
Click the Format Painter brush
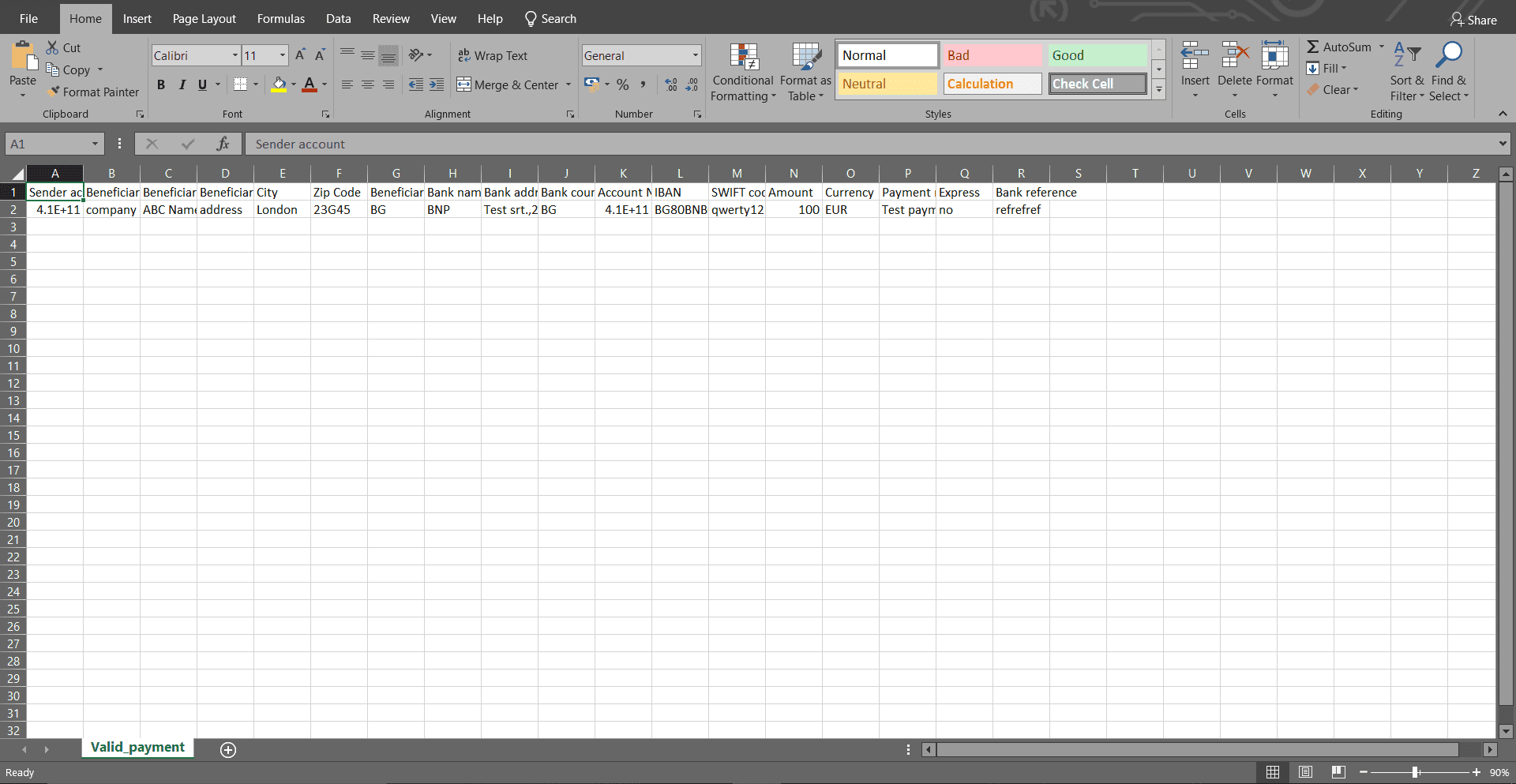[53, 92]
